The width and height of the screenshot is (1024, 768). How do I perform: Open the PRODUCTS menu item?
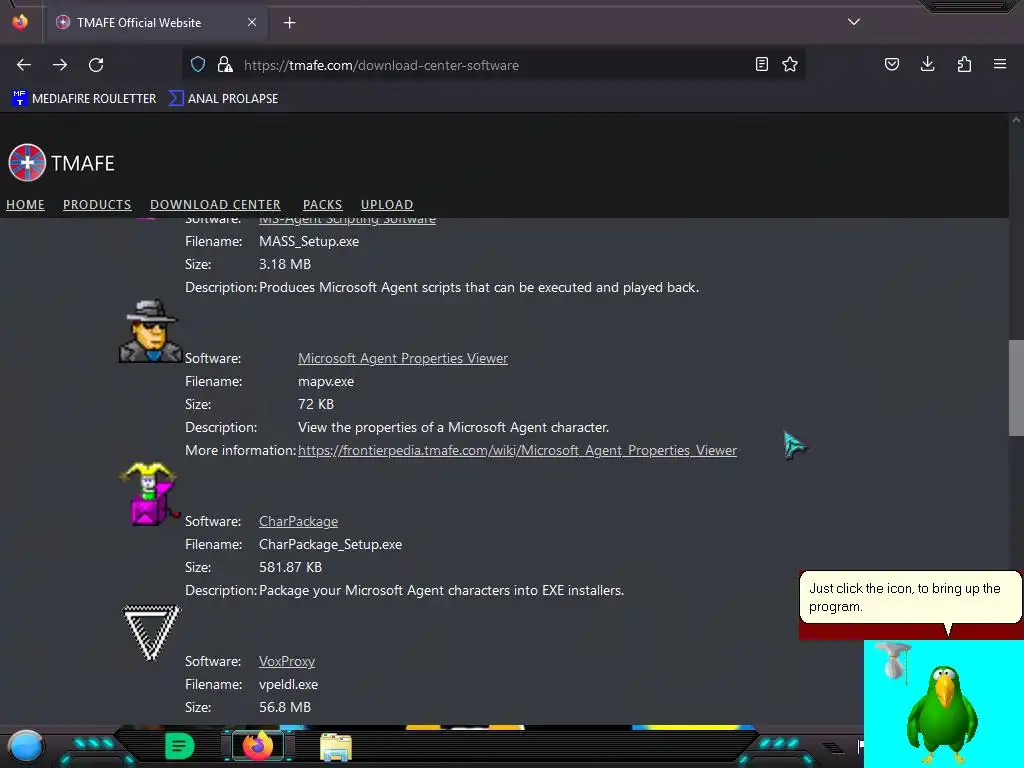97,204
